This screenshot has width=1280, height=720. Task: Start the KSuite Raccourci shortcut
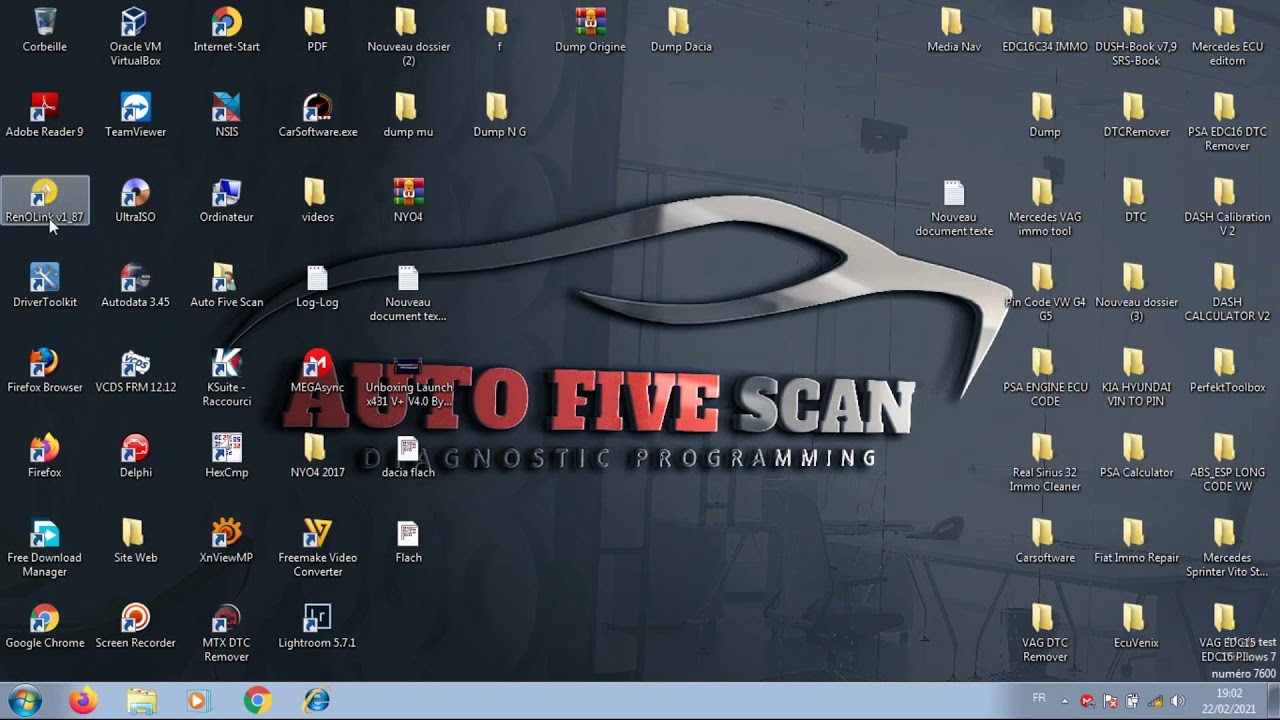[x=227, y=377]
